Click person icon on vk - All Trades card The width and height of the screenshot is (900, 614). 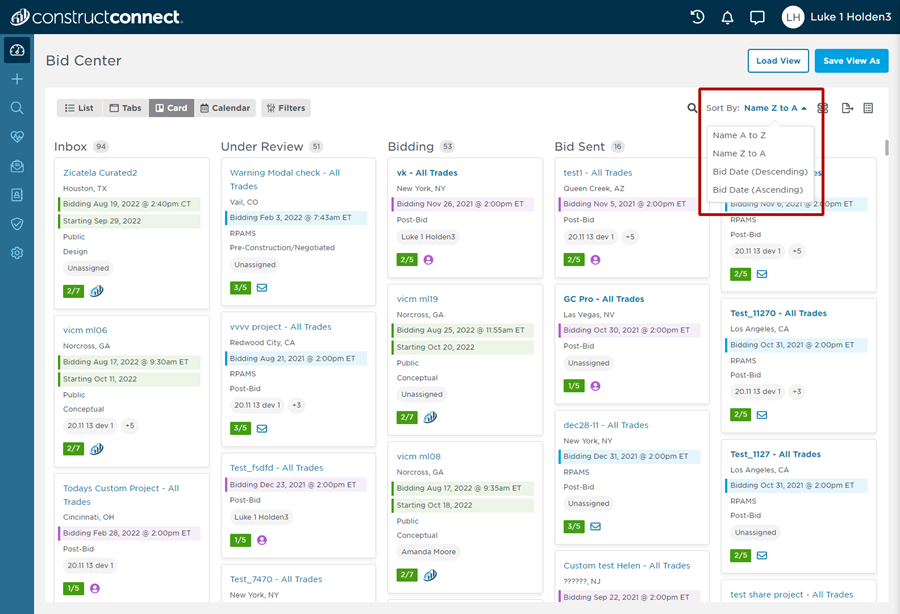click(428, 260)
